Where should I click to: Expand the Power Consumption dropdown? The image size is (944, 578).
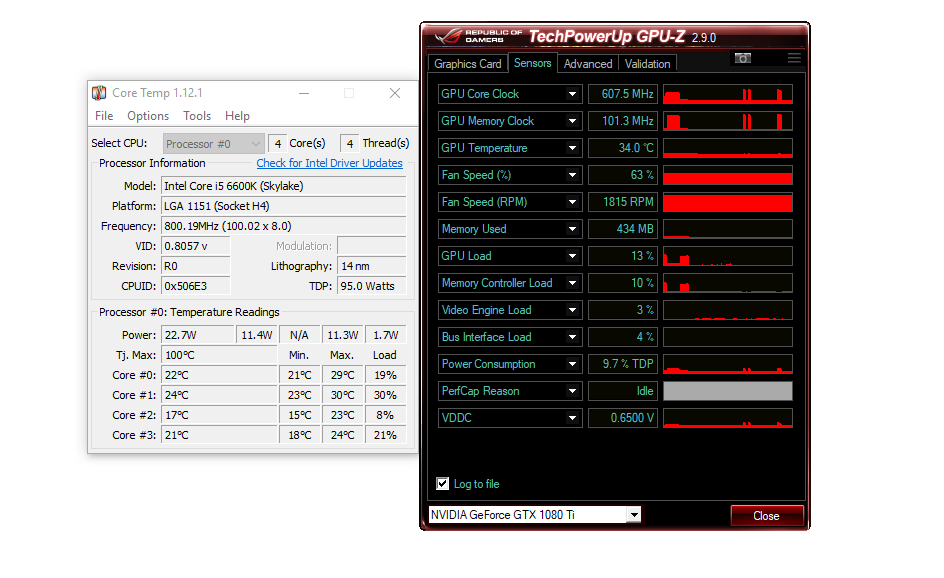tap(572, 364)
